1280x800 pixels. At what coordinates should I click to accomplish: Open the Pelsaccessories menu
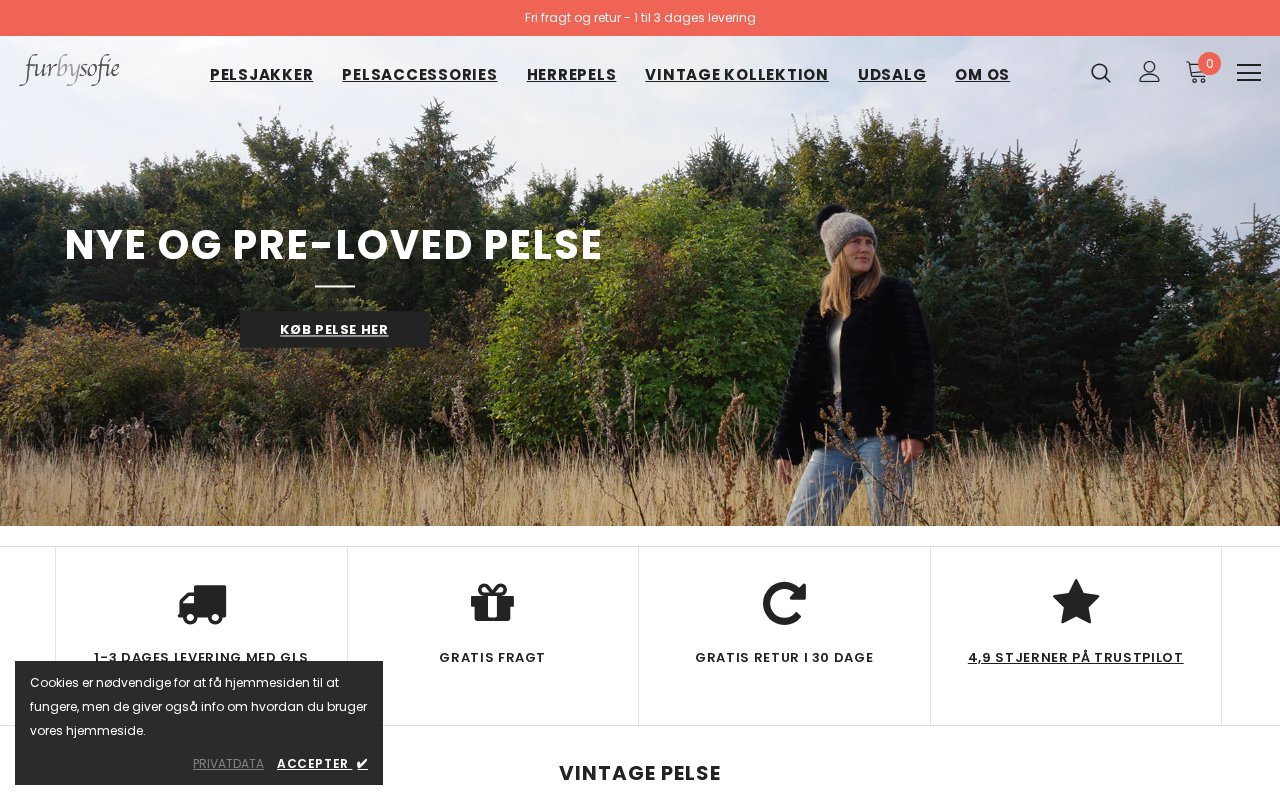(420, 75)
